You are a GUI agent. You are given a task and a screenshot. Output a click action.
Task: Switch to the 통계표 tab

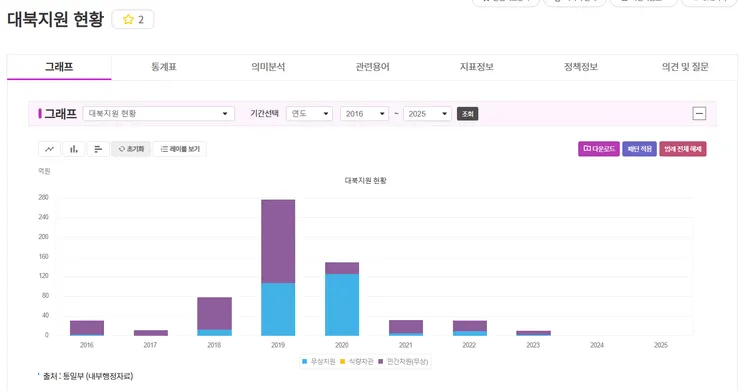coord(164,67)
